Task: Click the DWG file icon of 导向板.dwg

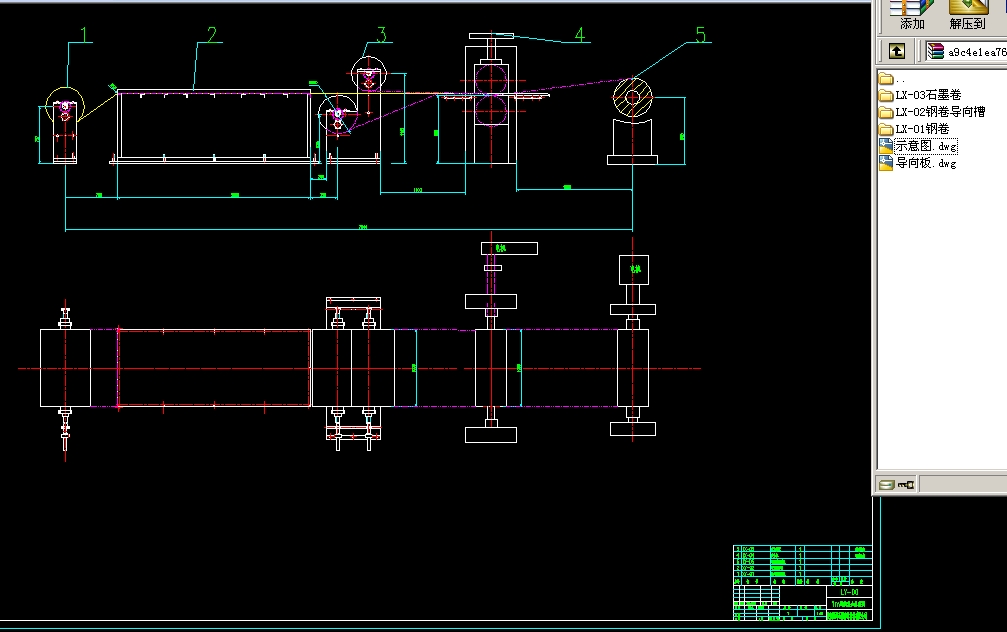Action: tap(886, 162)
